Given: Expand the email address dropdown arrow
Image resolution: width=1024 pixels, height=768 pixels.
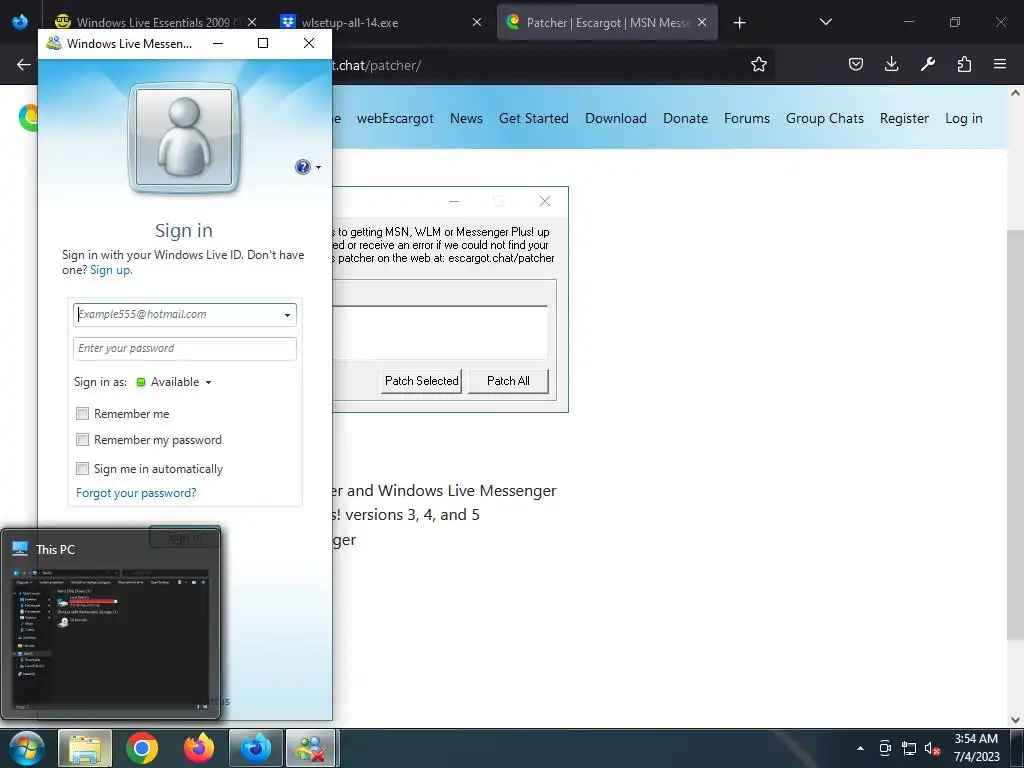Looking at the screenshot, I should pos(287,315).
